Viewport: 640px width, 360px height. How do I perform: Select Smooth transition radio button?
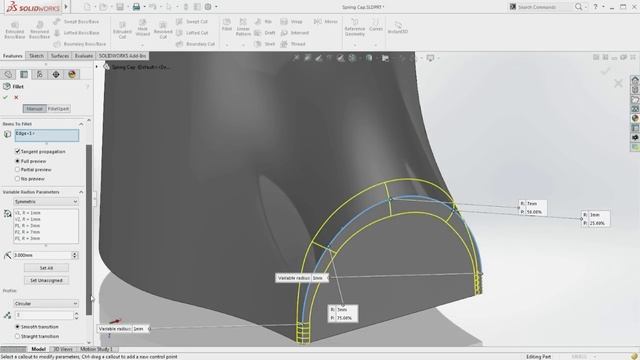click(18, 327)
